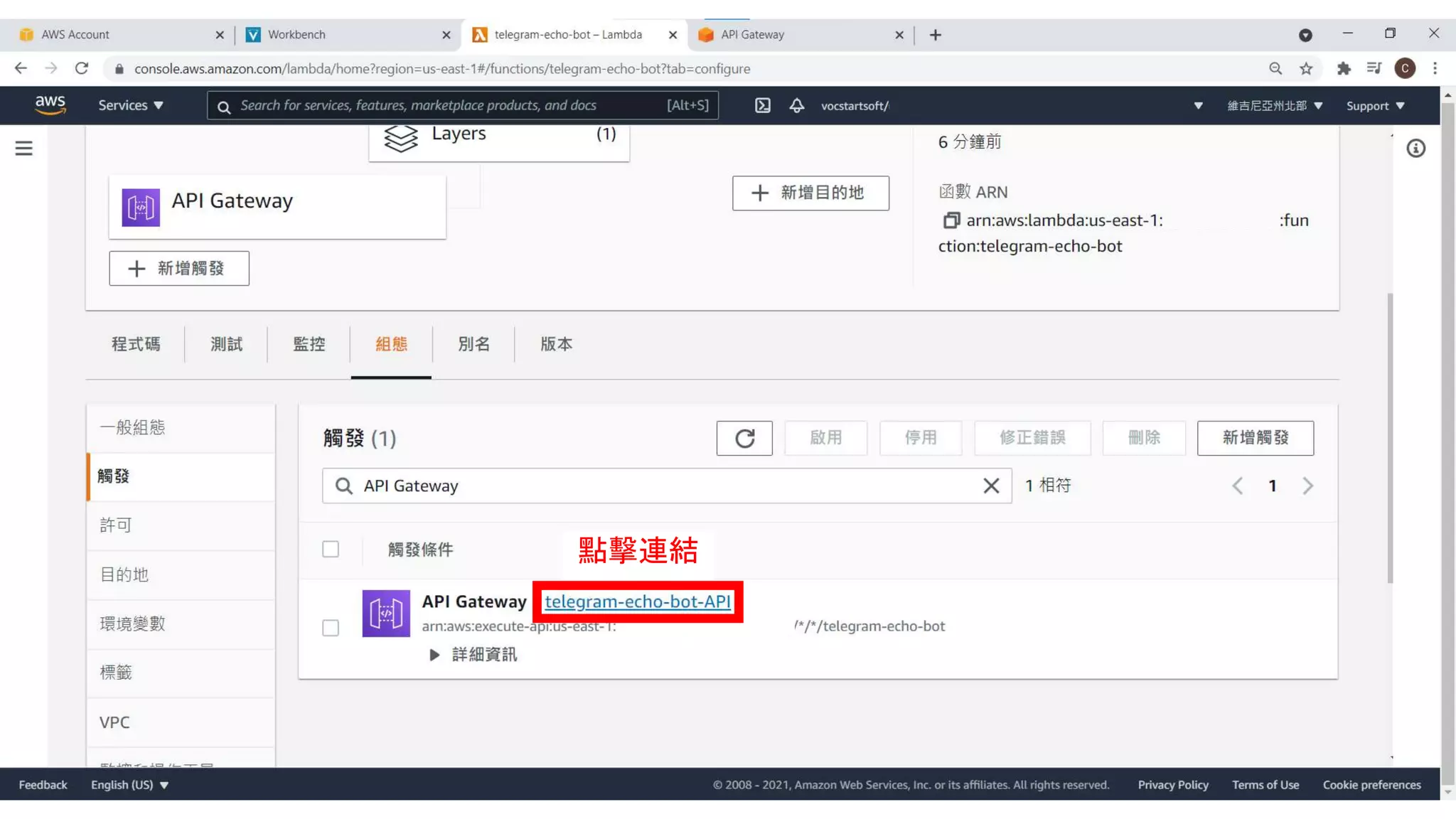Click the Chrome tab search dropdown icon
The width and height of the screenshot is (1456, 819).
[x=1305, y=35]
